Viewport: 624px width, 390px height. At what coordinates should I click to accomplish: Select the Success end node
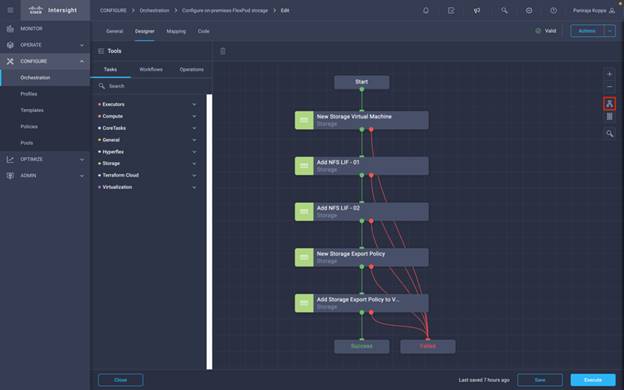[x=362, y=346]
